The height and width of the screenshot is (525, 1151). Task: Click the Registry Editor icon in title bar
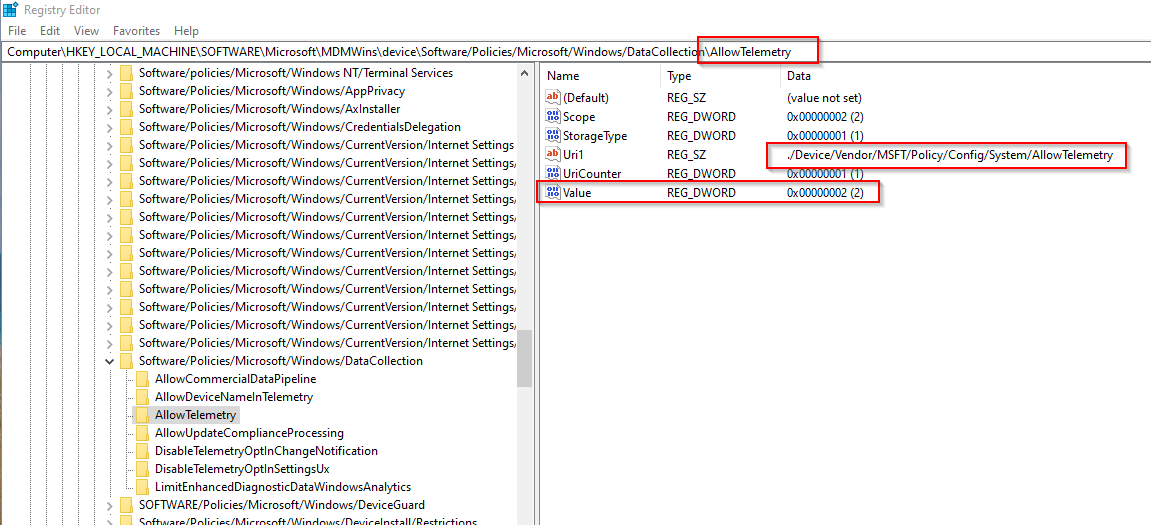10,10
